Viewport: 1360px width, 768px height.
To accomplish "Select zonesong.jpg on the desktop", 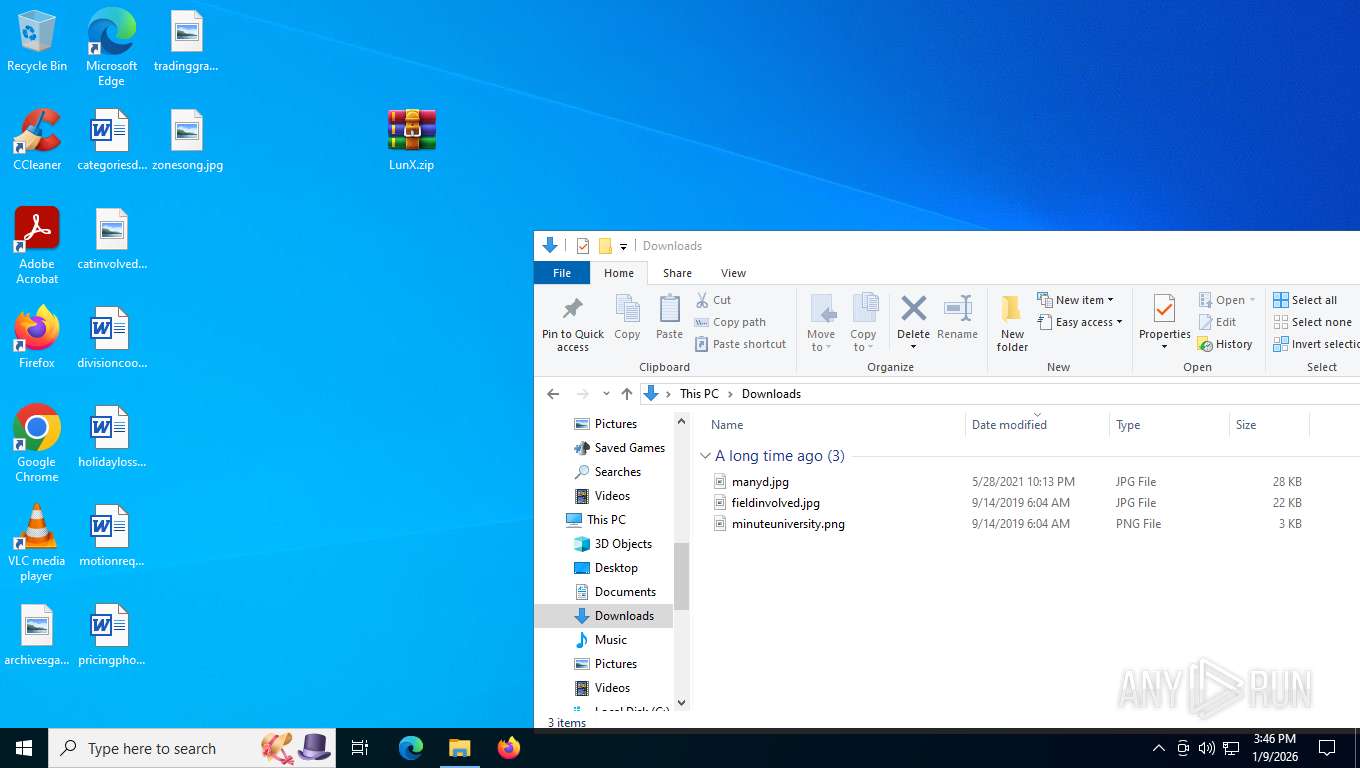I will [187, 141].
